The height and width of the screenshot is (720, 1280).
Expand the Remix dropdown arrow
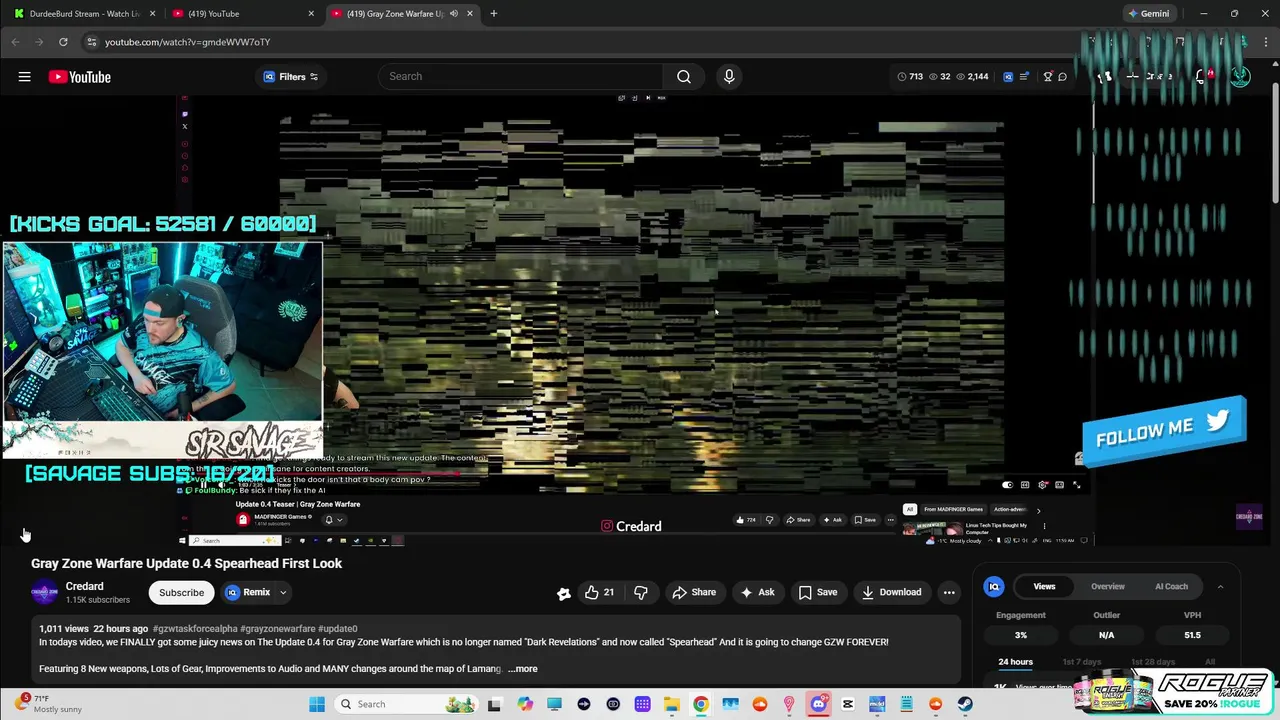[283, 592]
